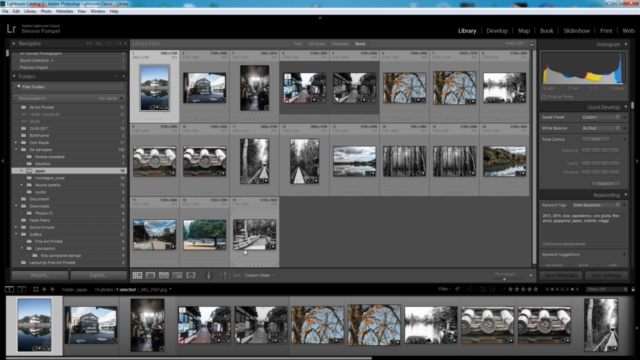Click Reset All in Quick Develop
This screenshot has width=640, height=360.
click(x=606, y=184)
